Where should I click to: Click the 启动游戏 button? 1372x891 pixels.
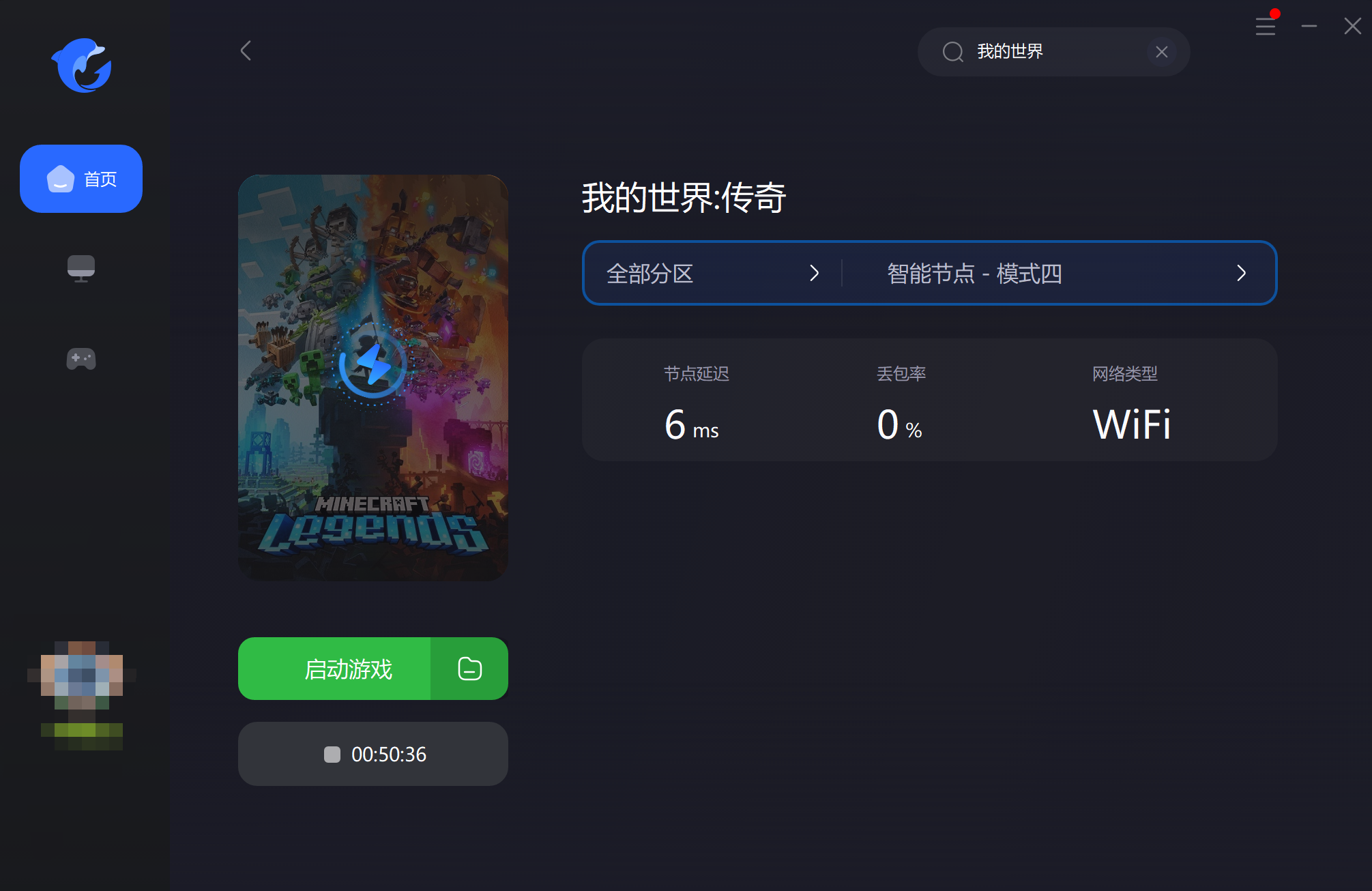[334, 669]
